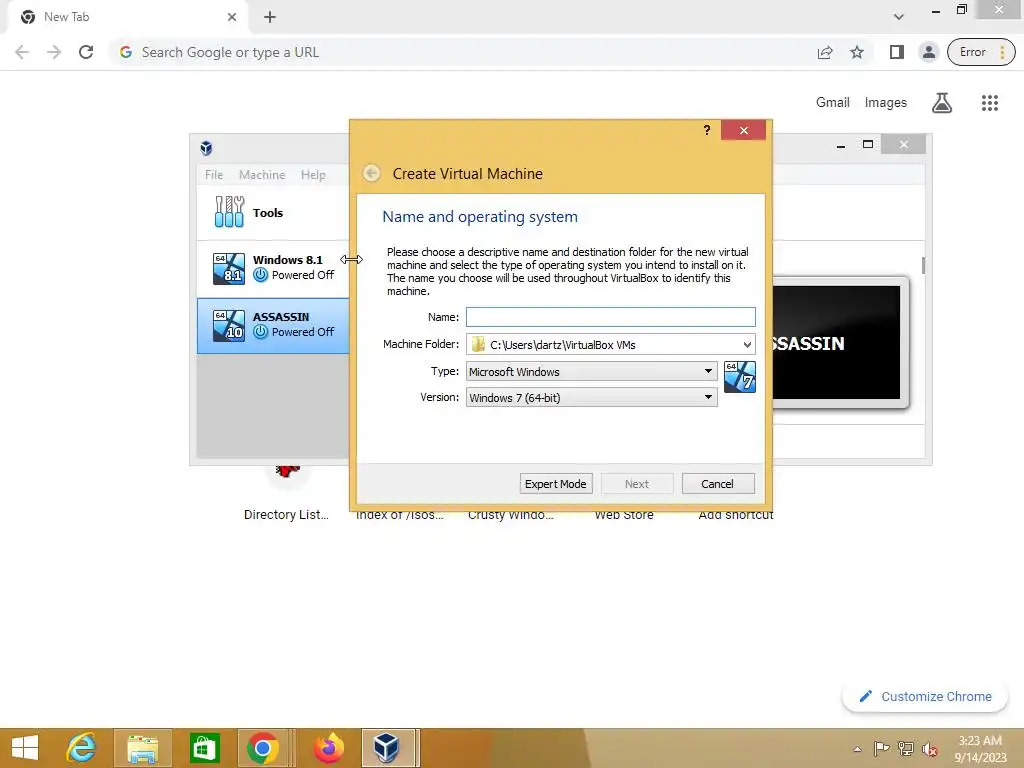The height and width of the screenshot is (768, 1024).
Task: Close the New Tab tab in Chrome
Action: click(232, 17)
